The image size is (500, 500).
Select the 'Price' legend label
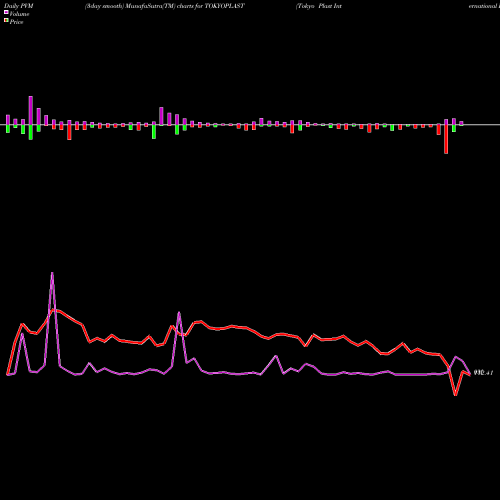[16, 22]
